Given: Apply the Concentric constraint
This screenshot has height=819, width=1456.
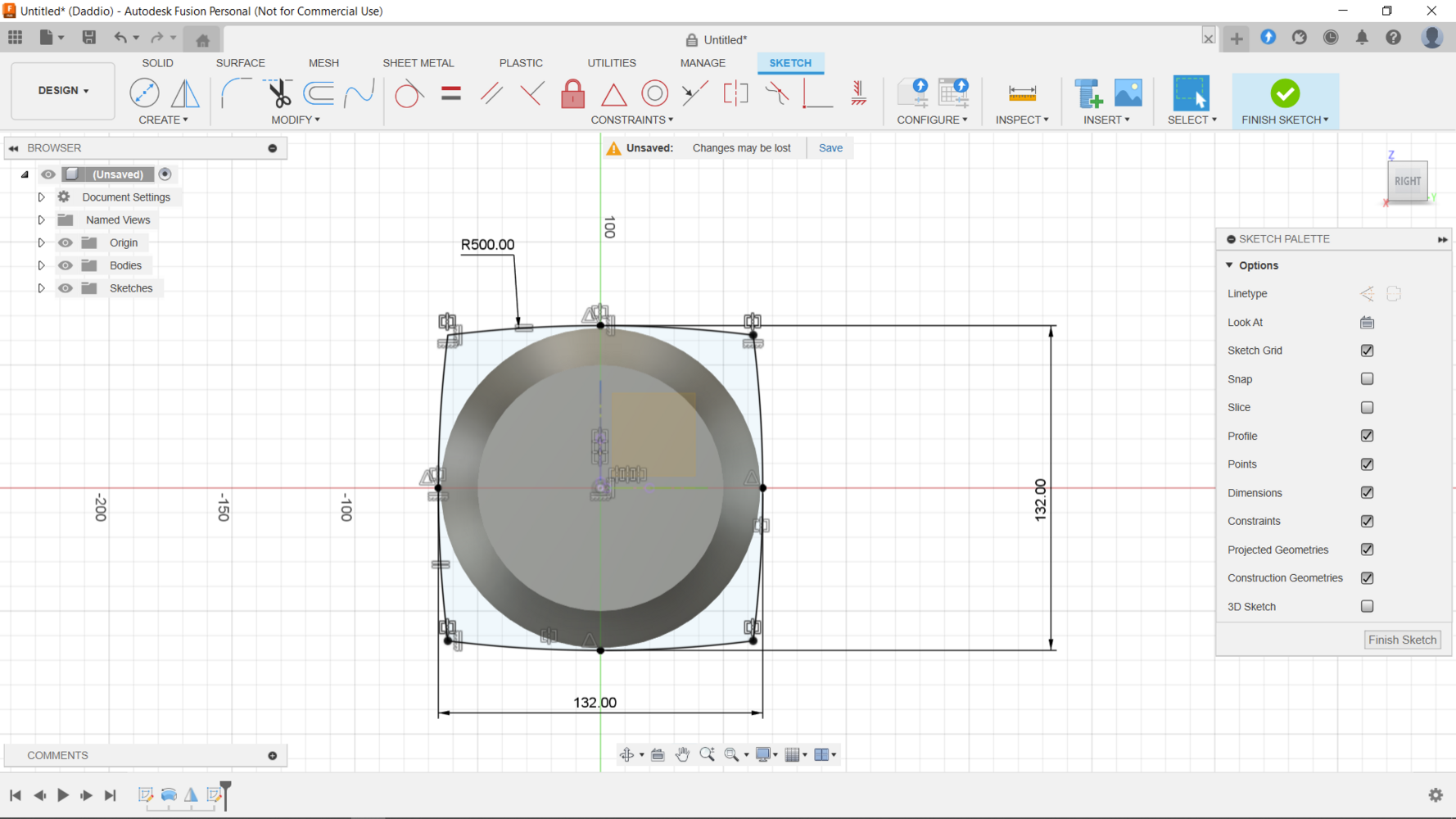Looking at the screenshot, I should [x=654, y=93].
